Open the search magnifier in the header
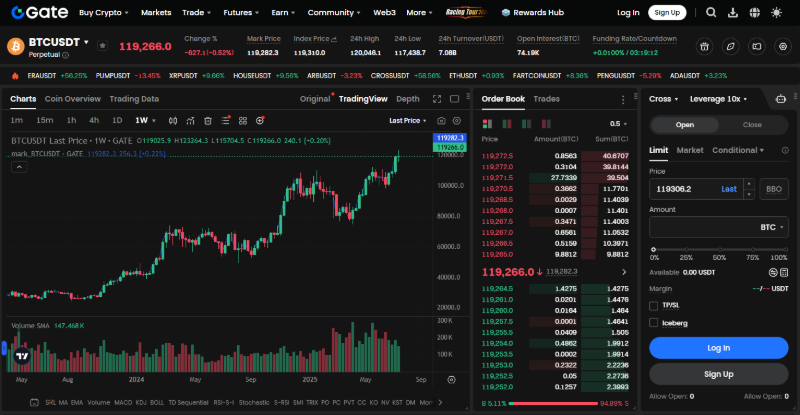The width and height of the screenshot is (800, 415). 711,13
